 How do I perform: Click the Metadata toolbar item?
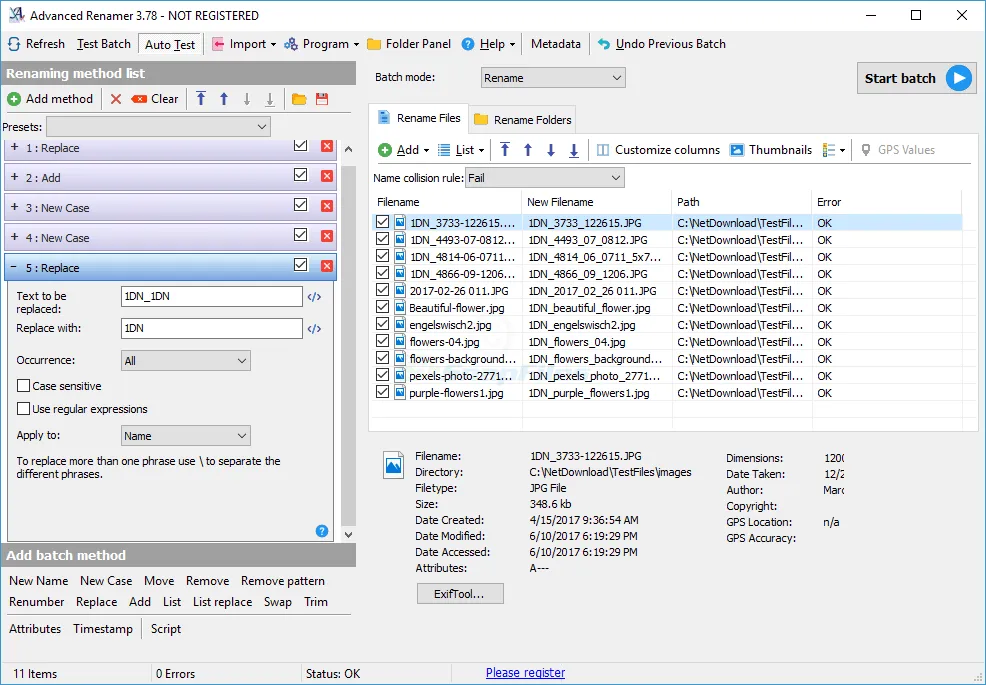point(556,44)
